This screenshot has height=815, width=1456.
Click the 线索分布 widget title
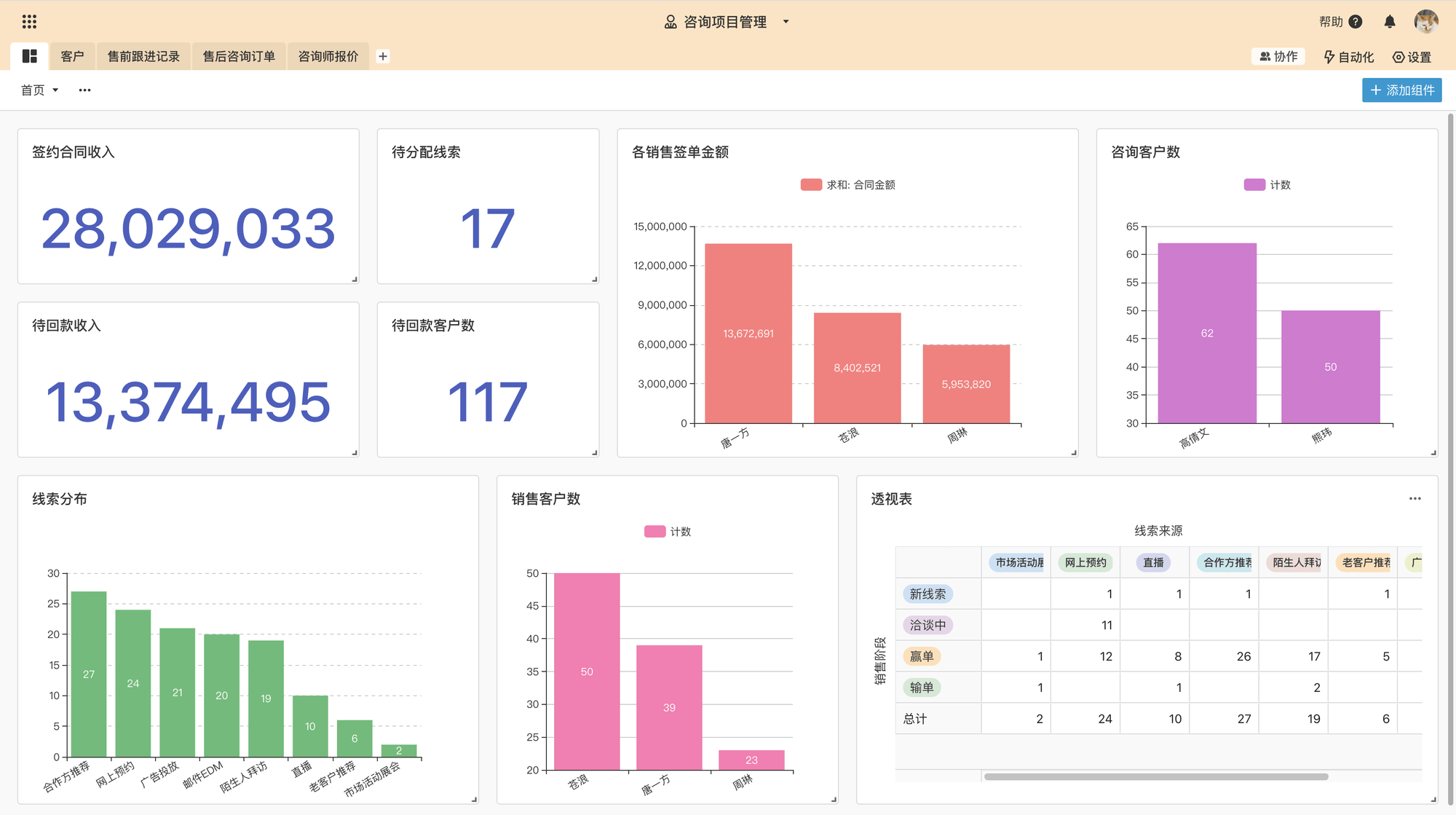pyautogui.click(x=60, y=499)
